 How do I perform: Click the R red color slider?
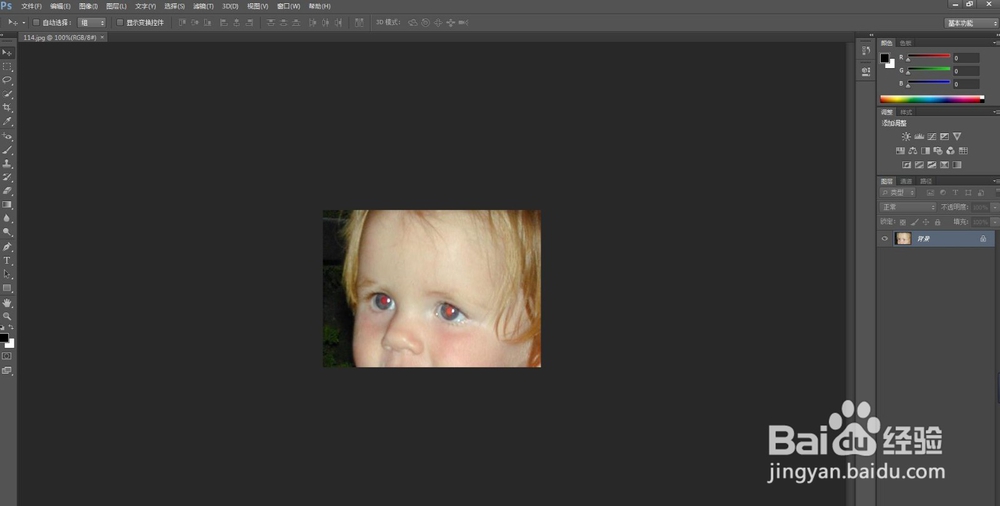pos(929,57)
